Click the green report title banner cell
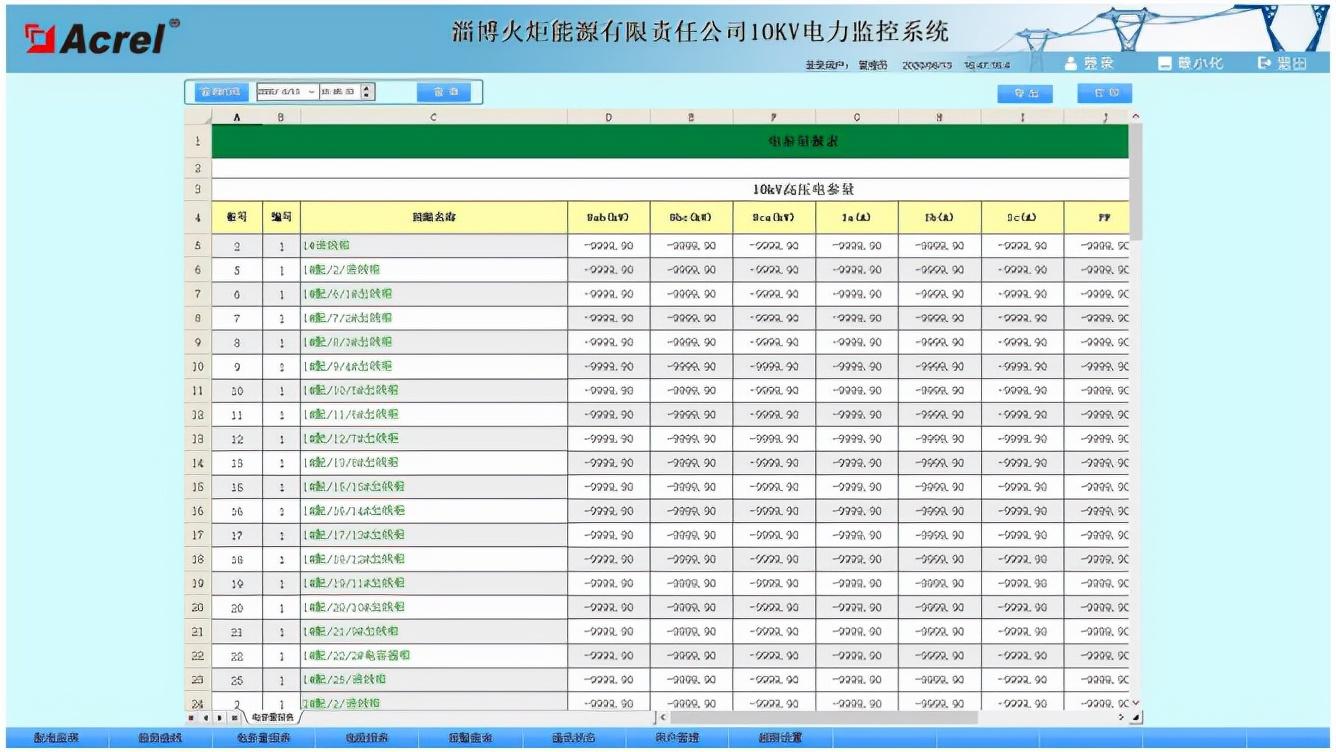The height and width of the screenshot is (752, 1336). tap(670, 142)
